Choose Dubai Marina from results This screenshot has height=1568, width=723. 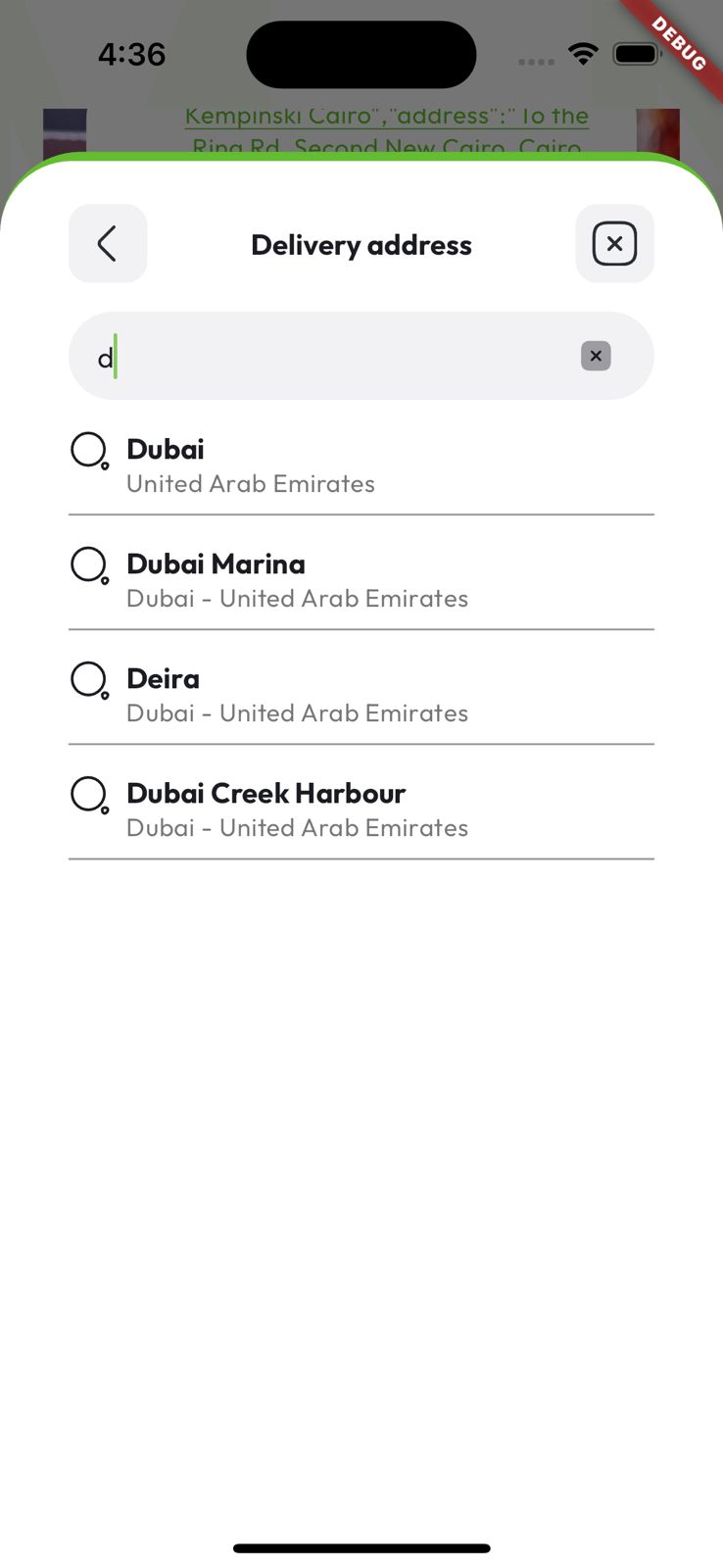click(361, 580)
